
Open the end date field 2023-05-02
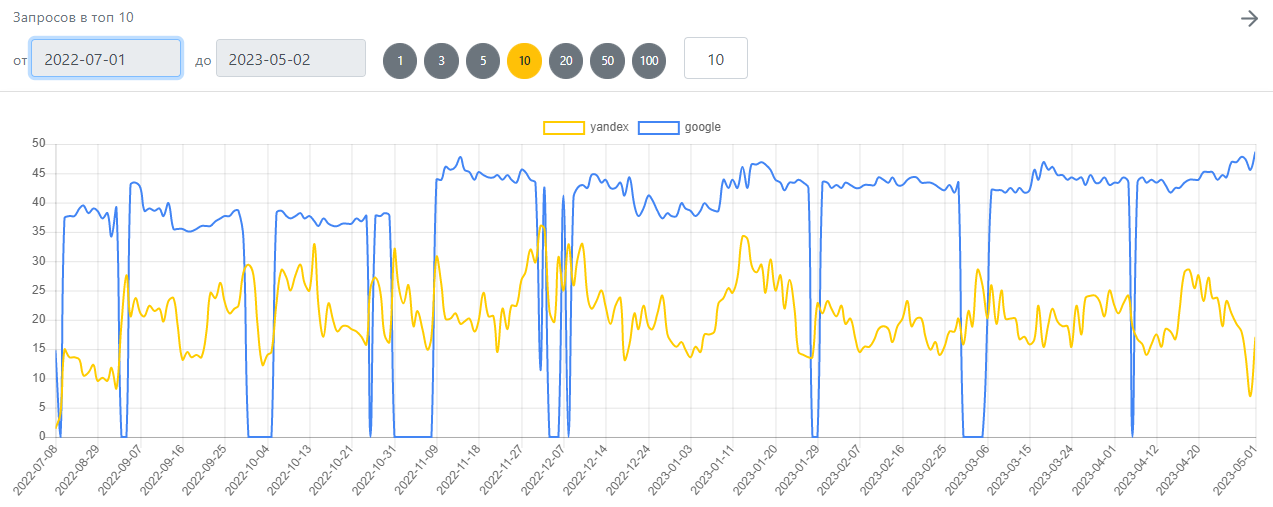291,59
